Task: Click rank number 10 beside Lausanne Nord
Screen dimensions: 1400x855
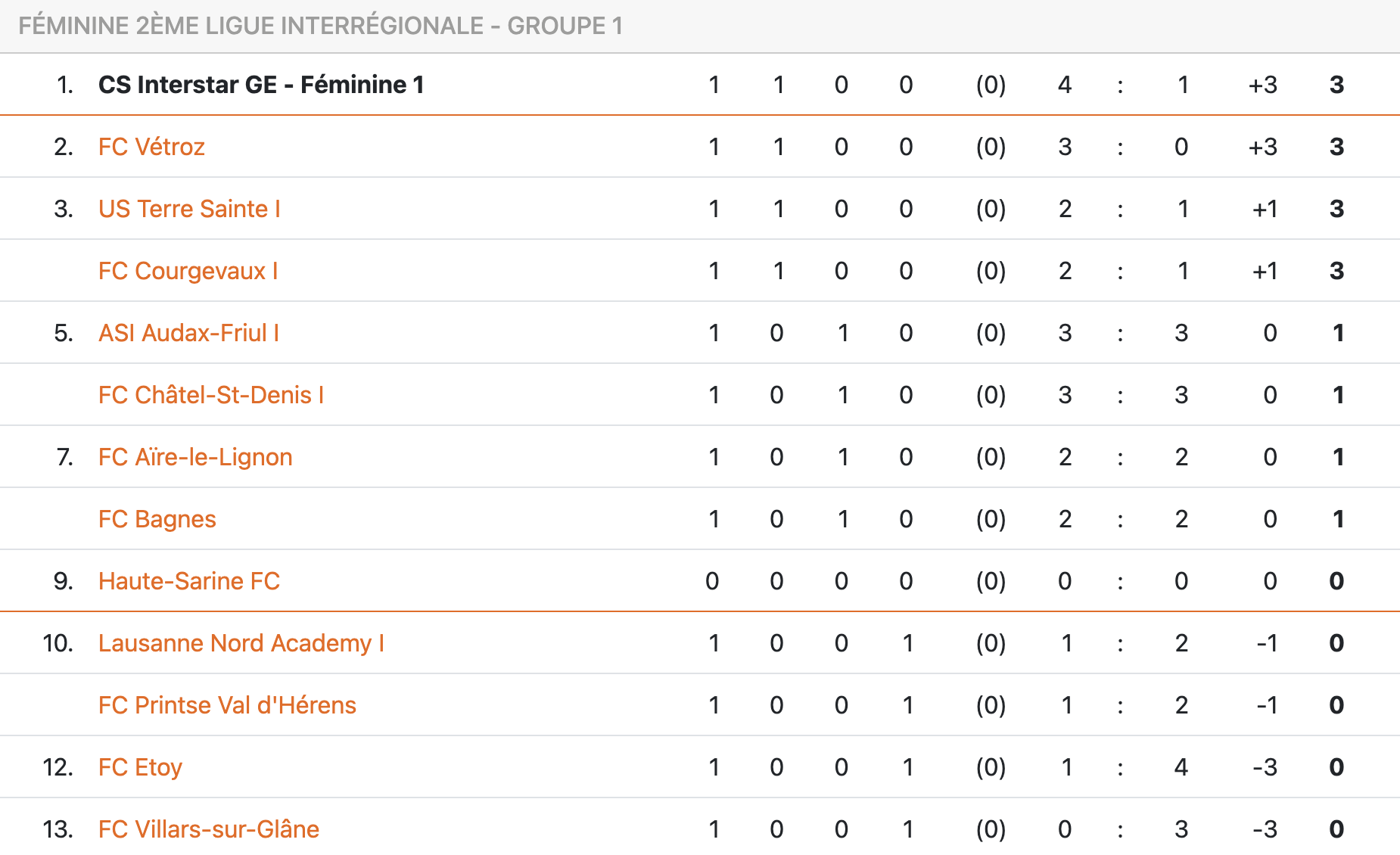Action: coord(58,643)
